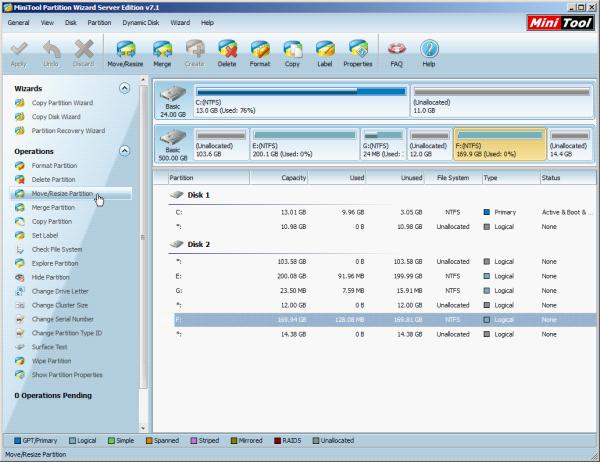Select C:(NTFS) block in disk map
The height and width of the screenshot is (462, 600).
point(301,101)
